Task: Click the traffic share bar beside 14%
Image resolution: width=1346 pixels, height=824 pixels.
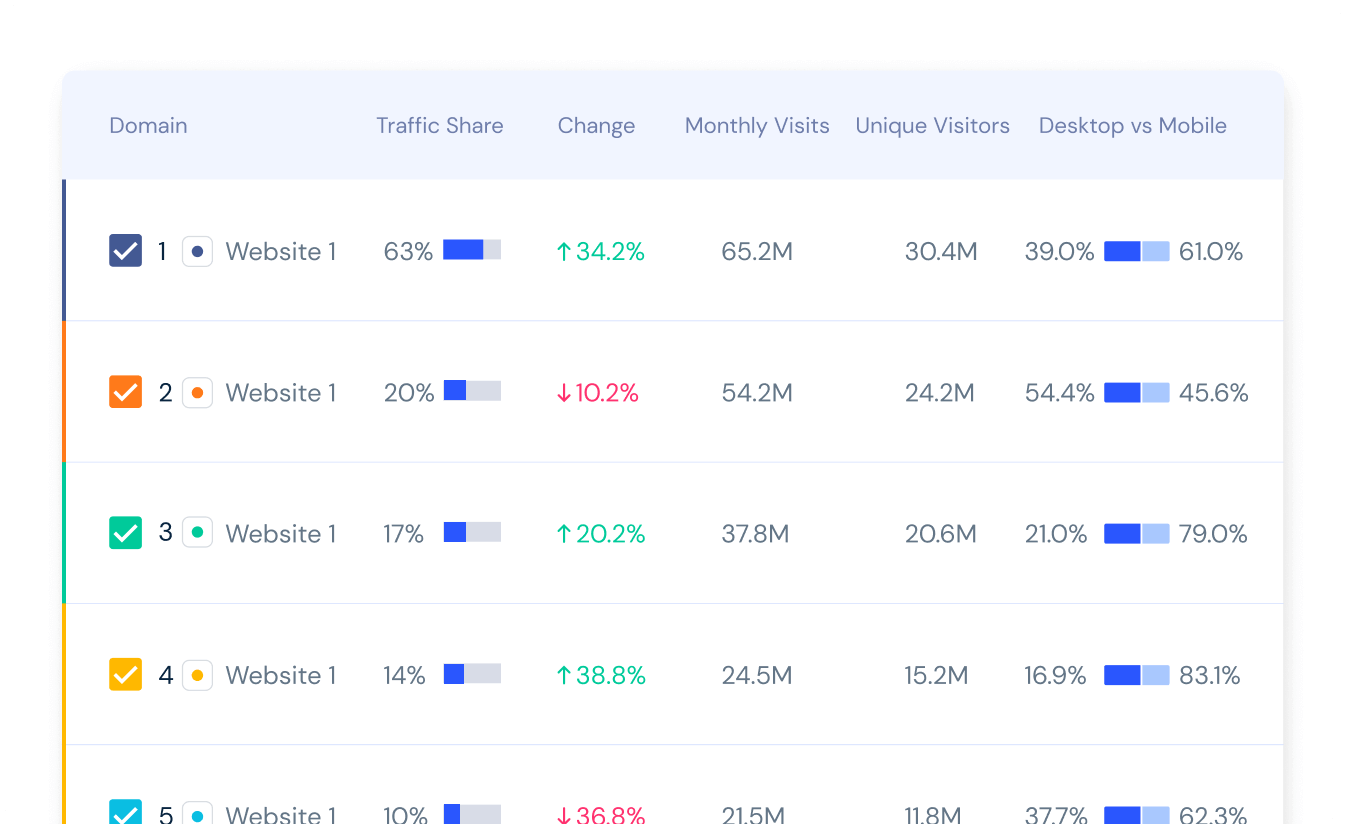Action: tap(472, 674)
